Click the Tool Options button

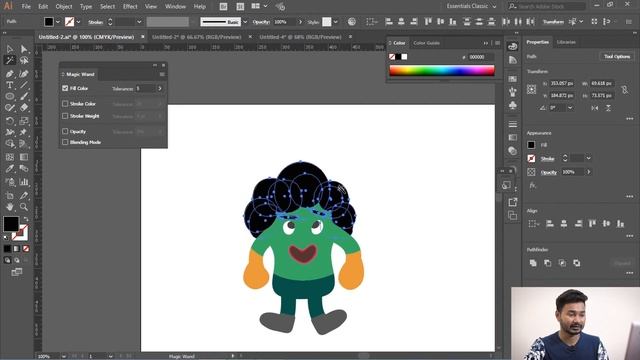[x=617, y=56]
